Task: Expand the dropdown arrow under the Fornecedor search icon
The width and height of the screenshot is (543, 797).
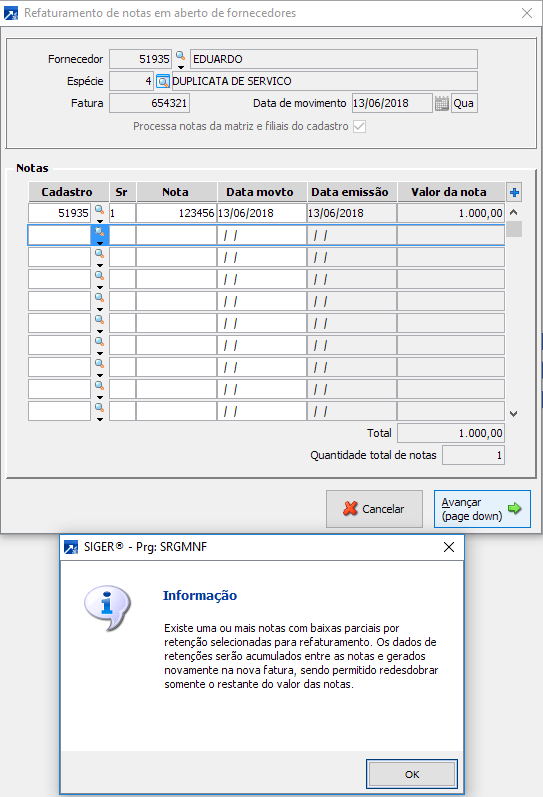Action: pos(180,67)
